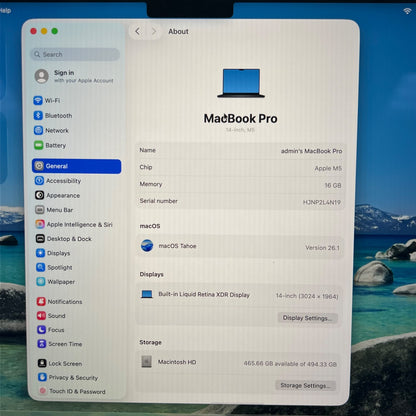
Task: Click the Wi-Fi status icon in menu bar
Action: (407, 11)
